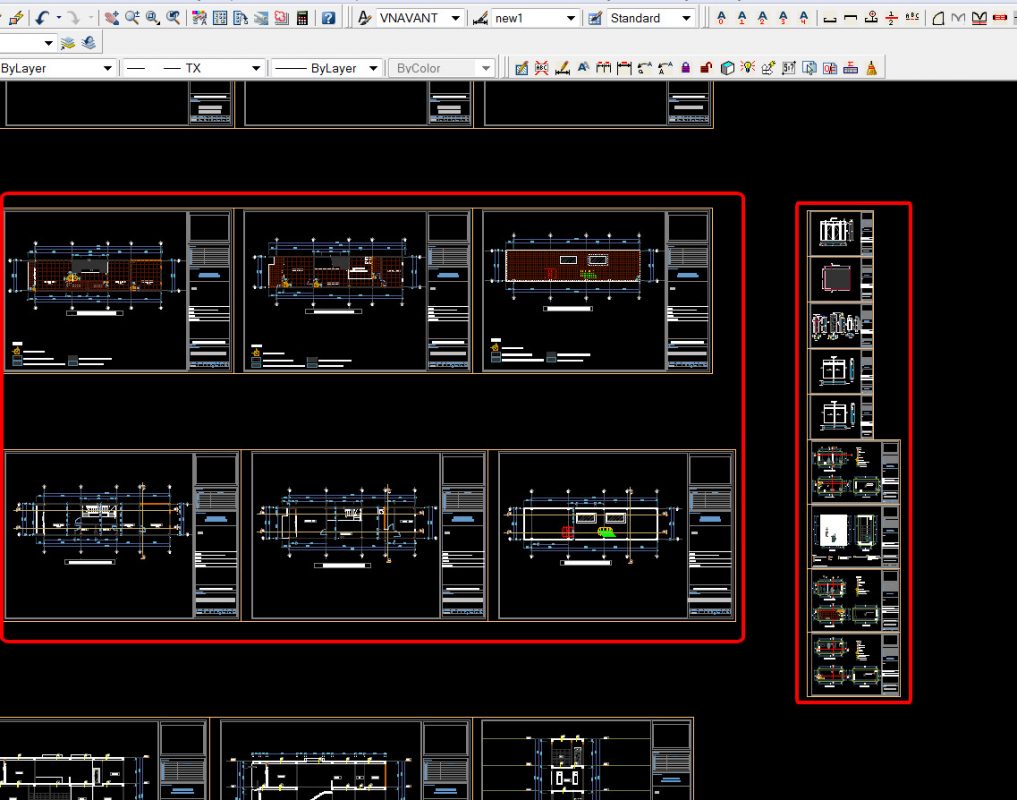Open the ByLayer color control dropdown

click(x=107, y=68)
